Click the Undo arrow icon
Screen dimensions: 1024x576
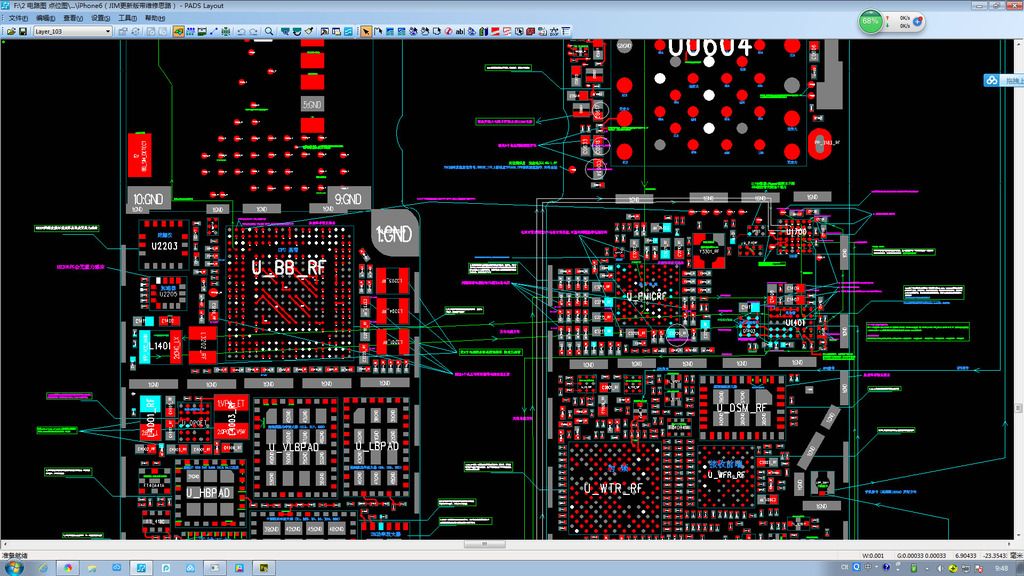(242, 31)
